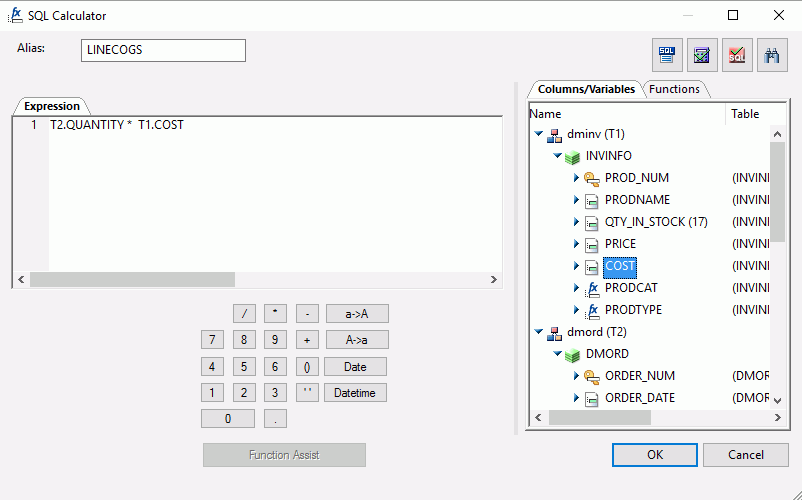The width and height of the screenshot is (802, 500).
Task: Insert the divide operator key
Action: tap(244, 314)
